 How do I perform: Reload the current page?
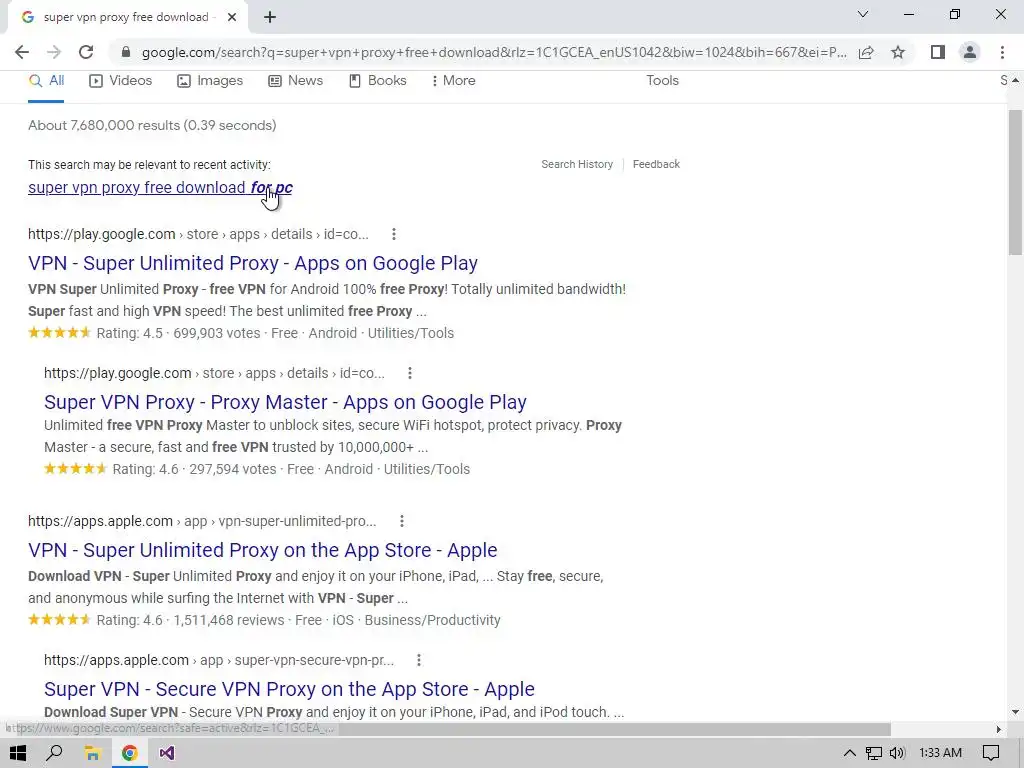[86, 52]
